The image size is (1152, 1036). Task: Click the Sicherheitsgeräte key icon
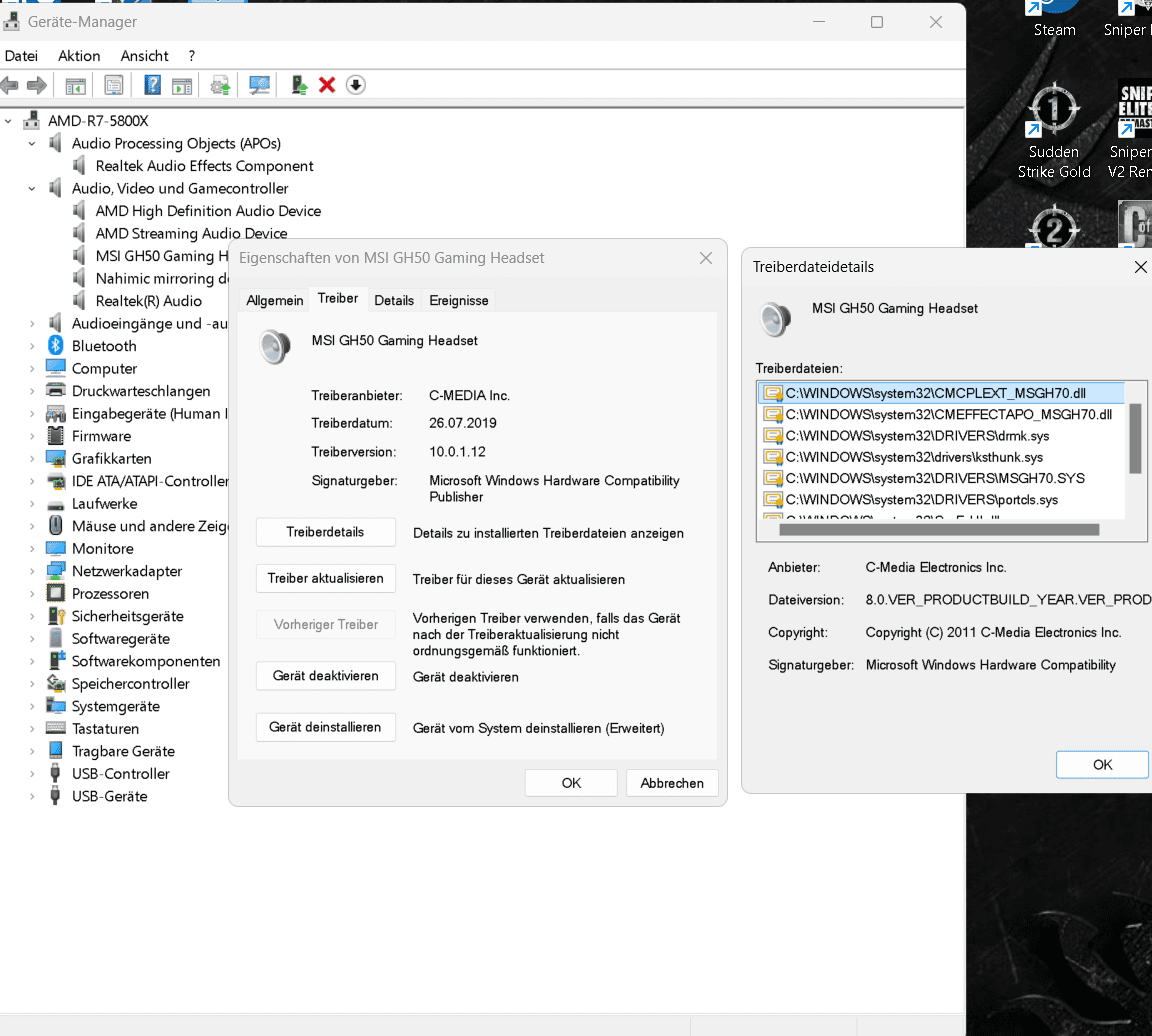[x=56, y=616]
